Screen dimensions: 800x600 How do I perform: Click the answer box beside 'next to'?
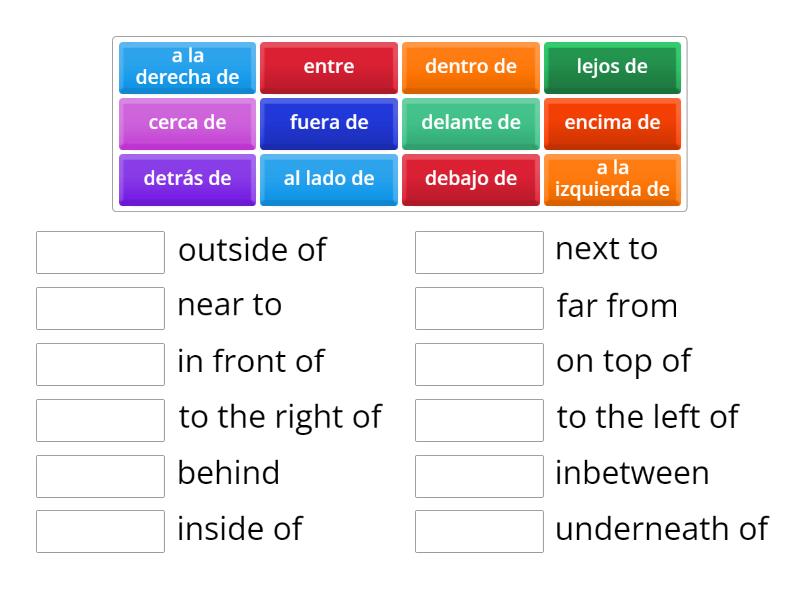click(x=478, y=250)
